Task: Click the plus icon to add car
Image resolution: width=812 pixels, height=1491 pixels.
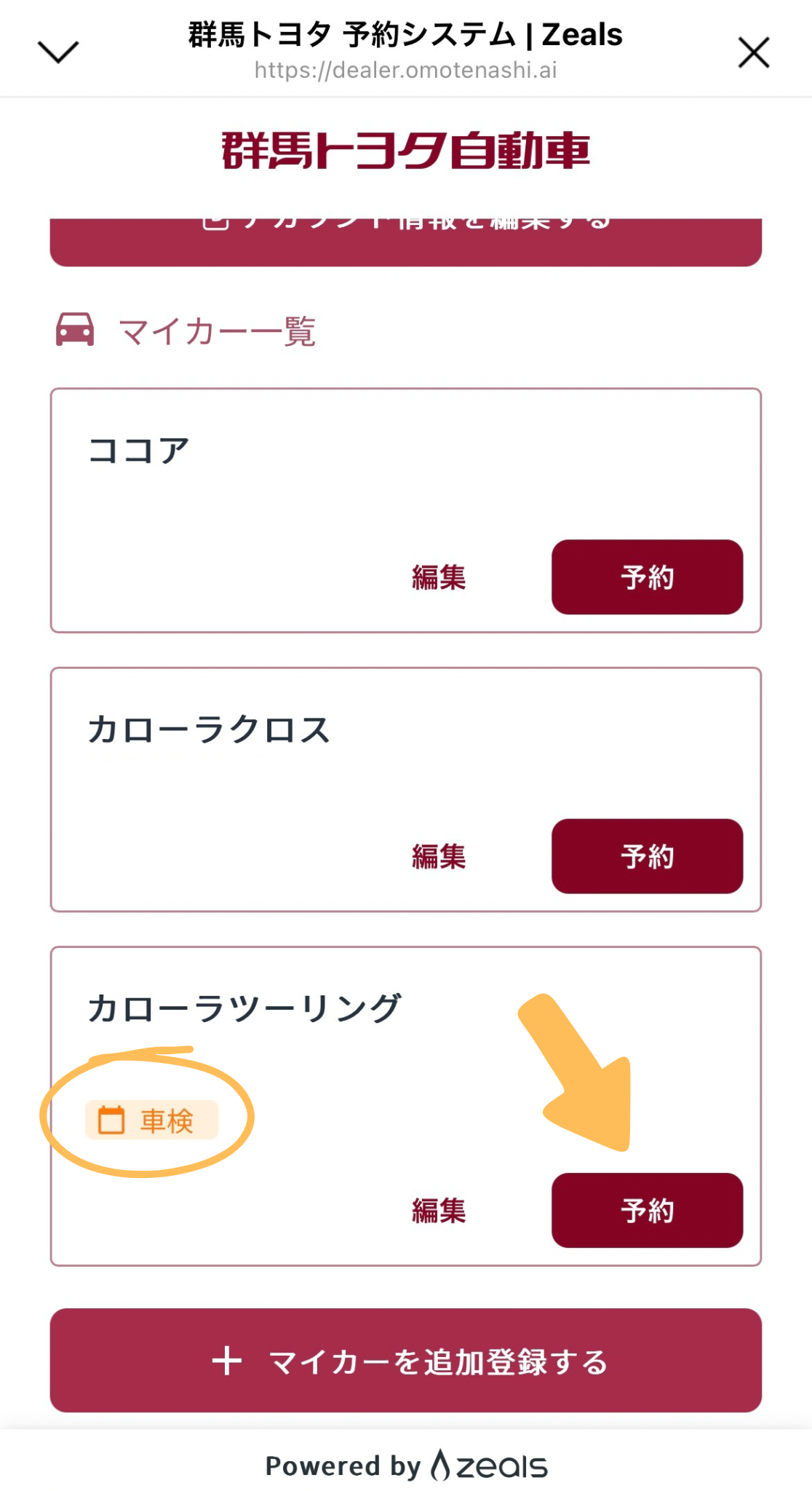Action: tap(227, 1361)
